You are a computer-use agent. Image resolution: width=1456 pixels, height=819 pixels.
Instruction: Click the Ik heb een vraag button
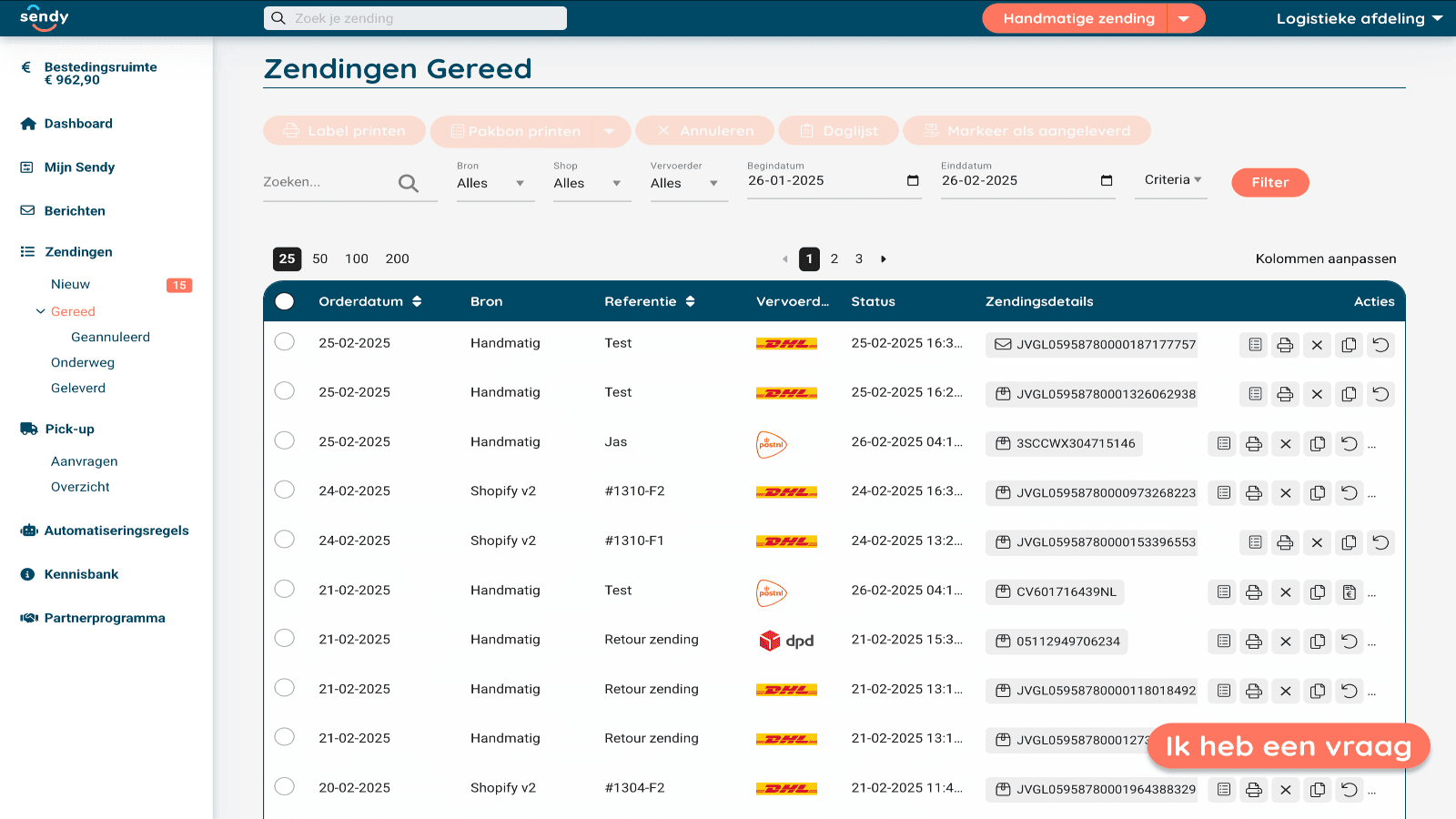(1287, 745)
